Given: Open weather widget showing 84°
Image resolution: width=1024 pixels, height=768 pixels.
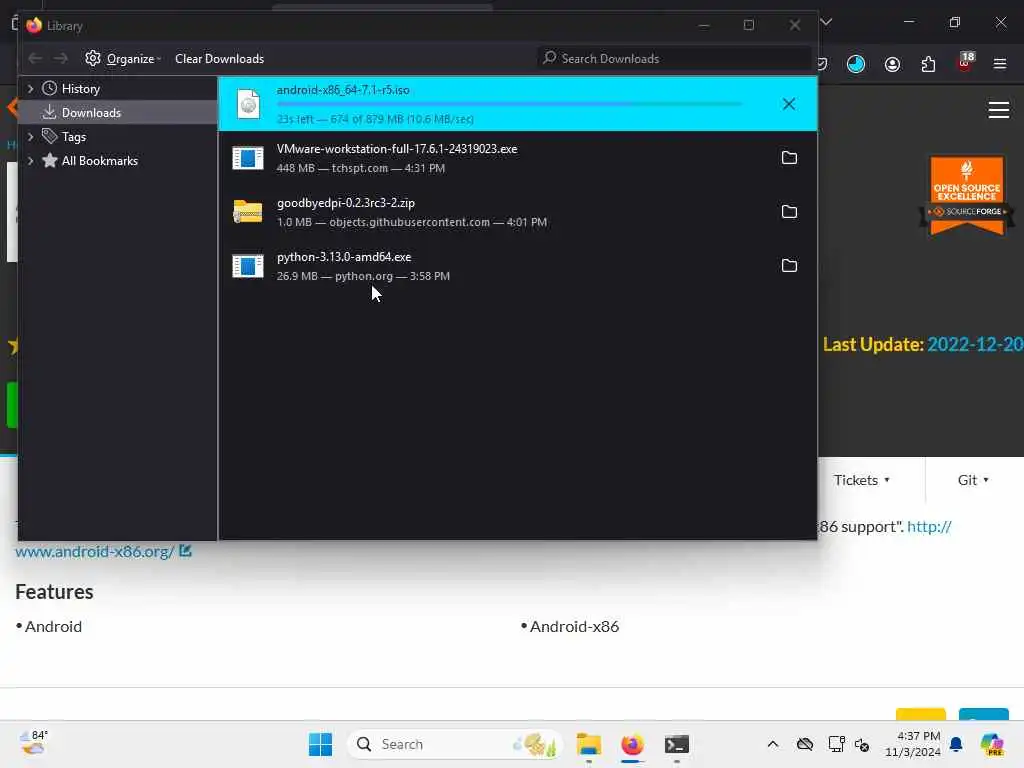Looking at the screenshot, I should 34,743.
